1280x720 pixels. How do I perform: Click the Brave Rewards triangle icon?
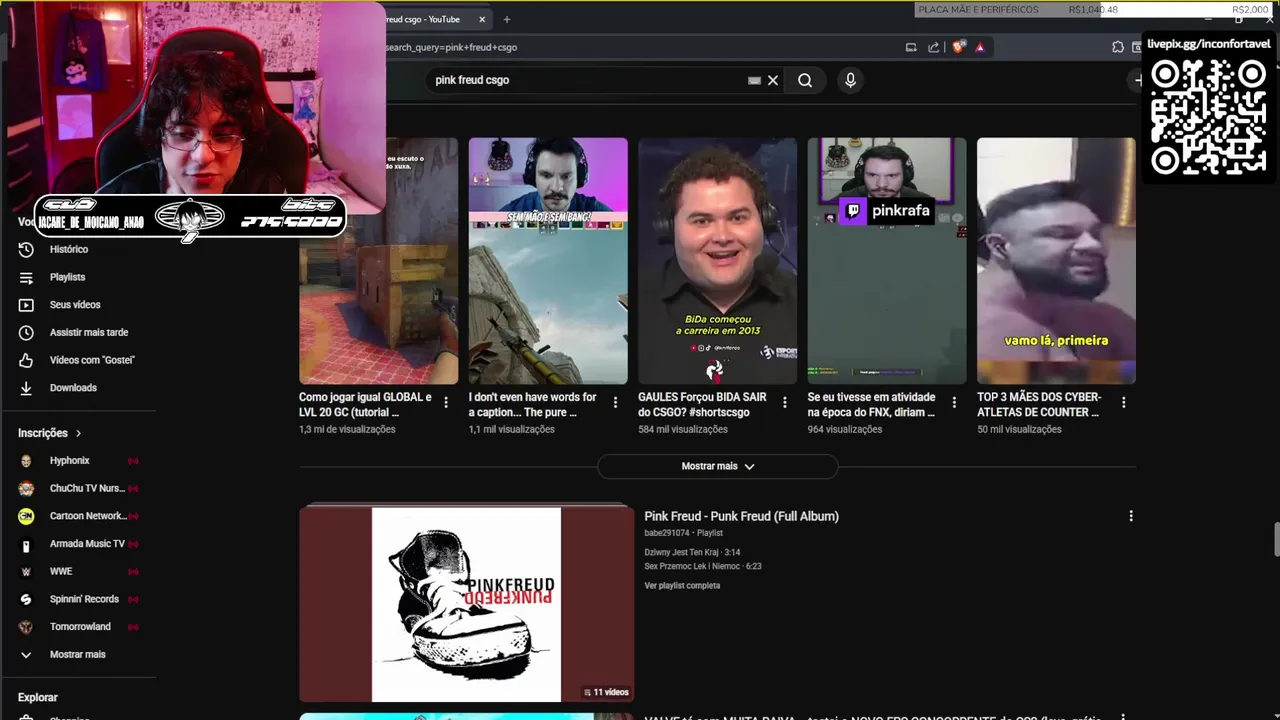tap(980, 47)
